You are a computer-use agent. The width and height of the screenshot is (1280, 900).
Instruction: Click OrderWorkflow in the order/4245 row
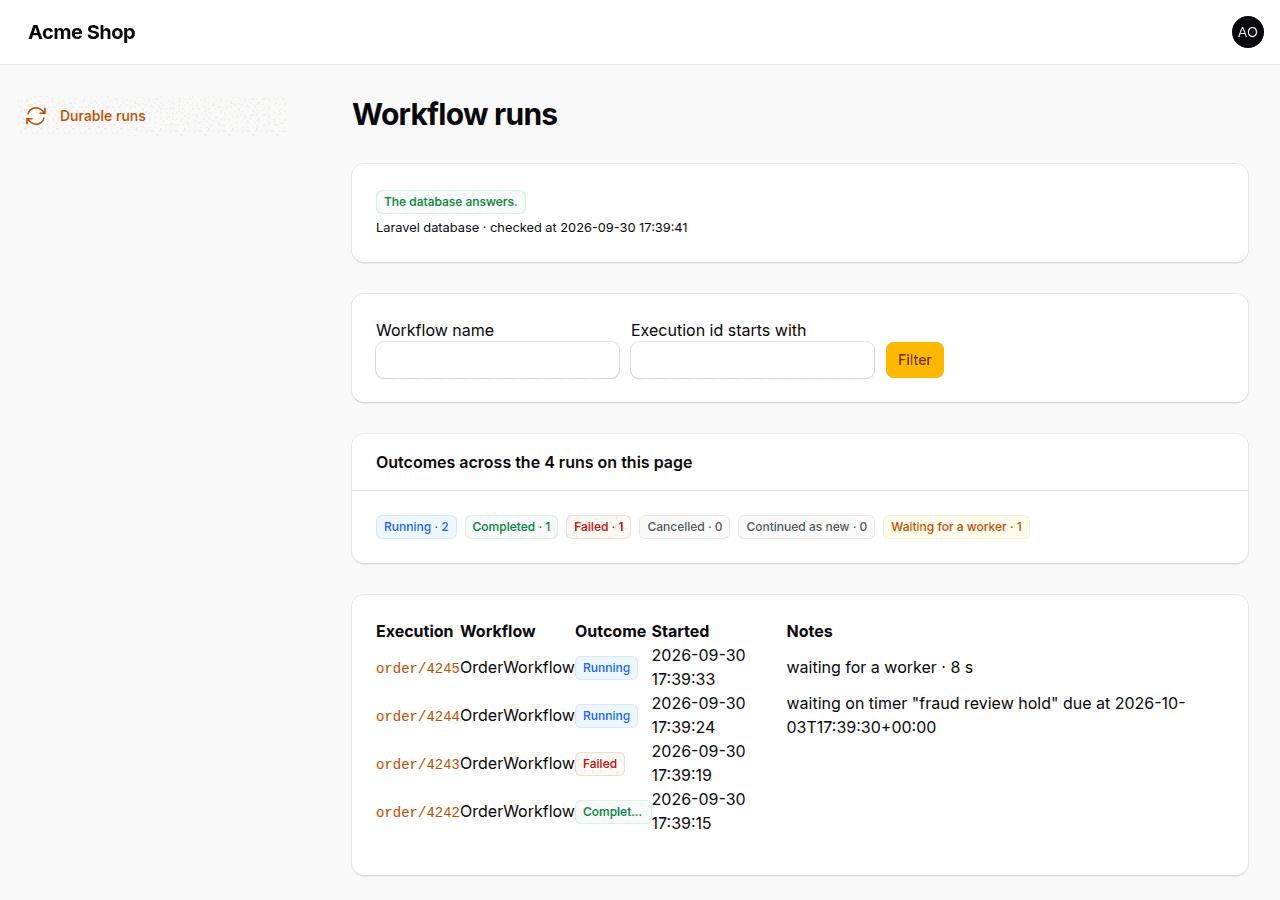517,667
